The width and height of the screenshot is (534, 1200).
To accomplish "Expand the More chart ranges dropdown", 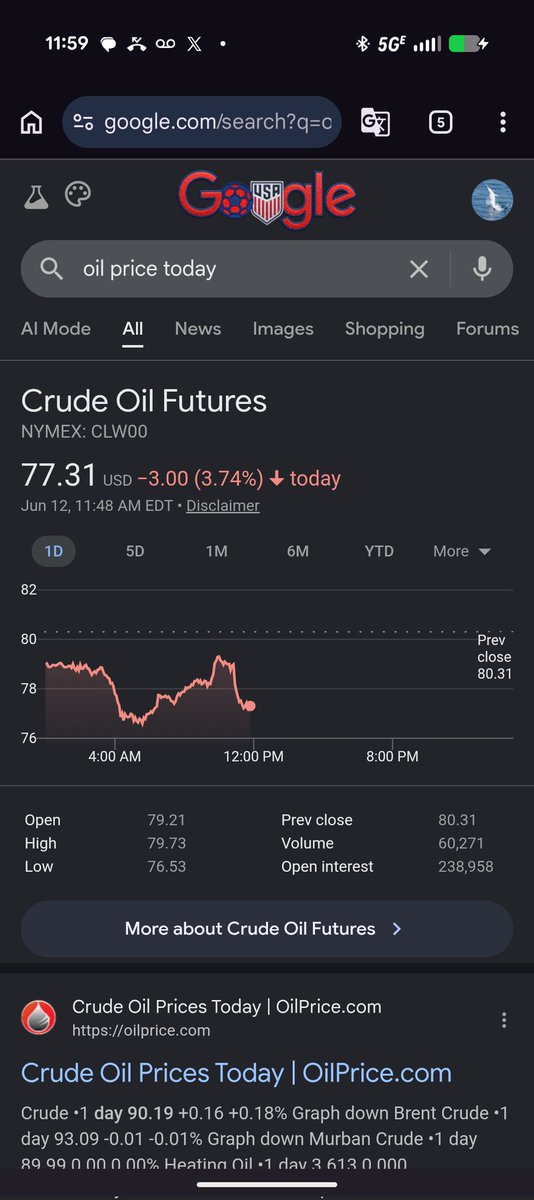I will tap(462, 551).
